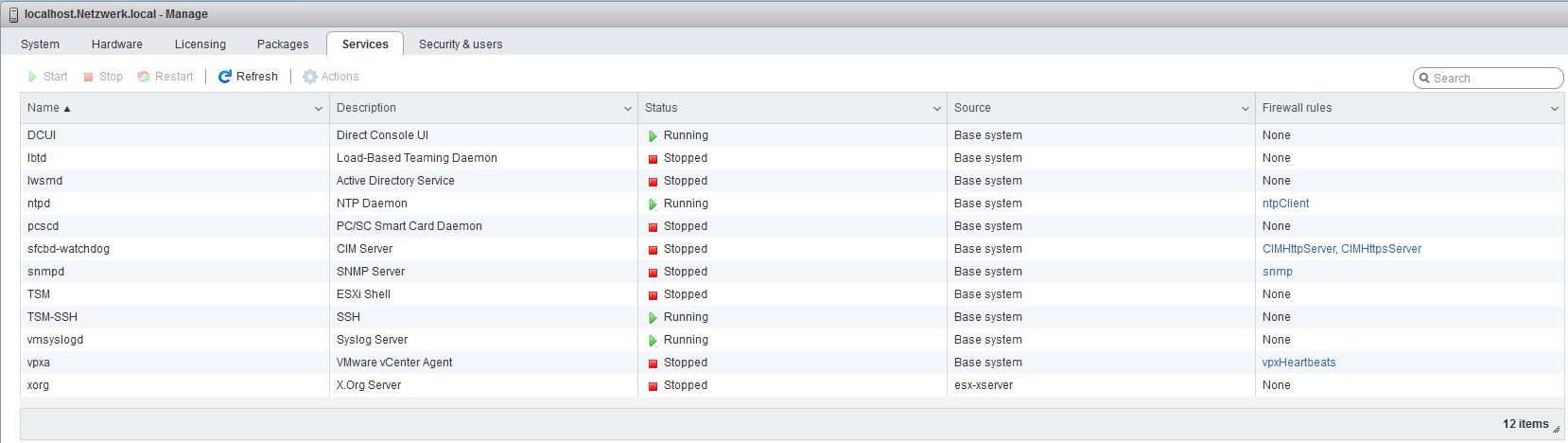Image resolution: width=1568 pixels, height=443 pixels.
Task: Click the Actions gear icon
Action: pyautogui.click(x=310, y=77)
